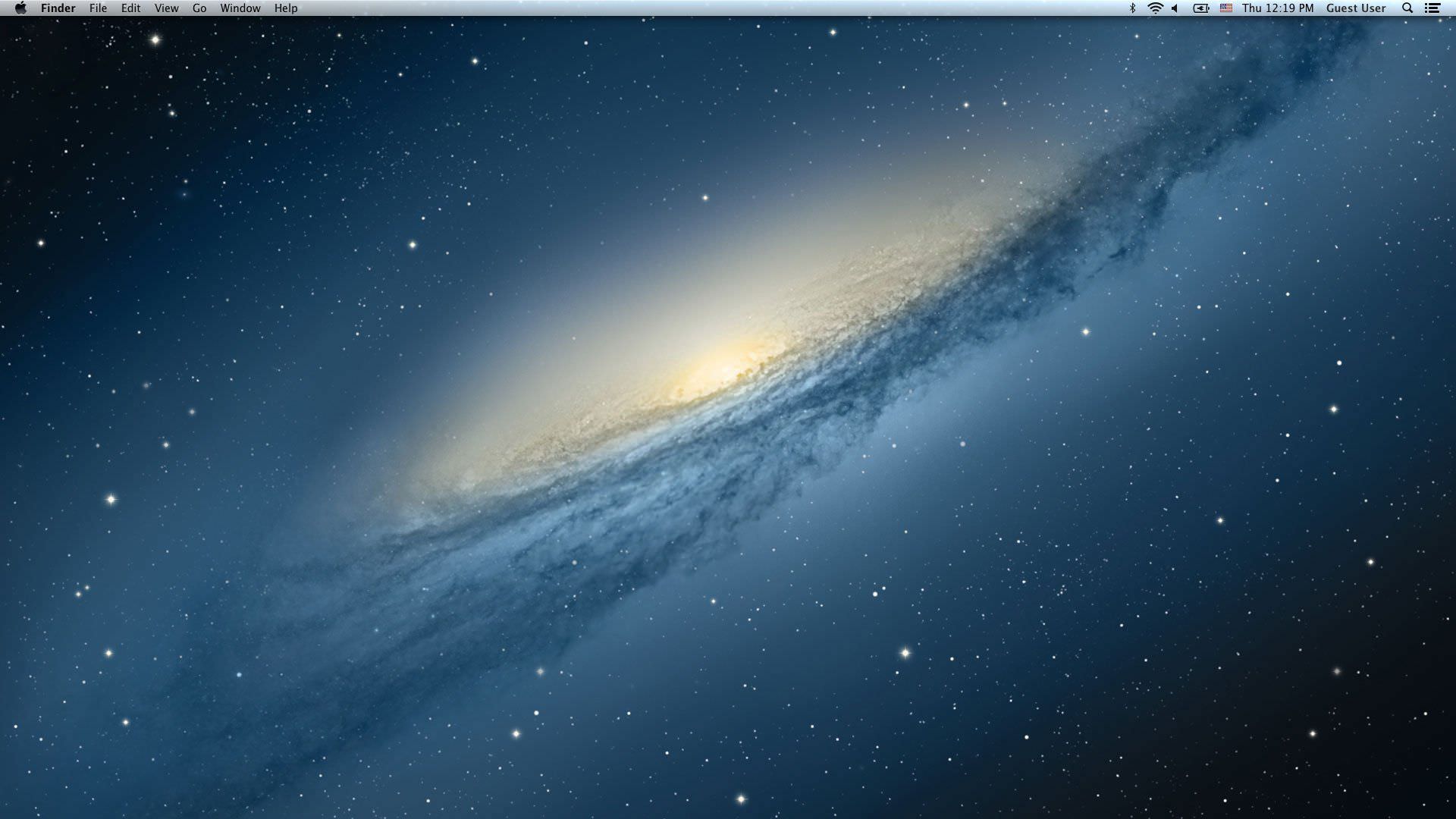Open Spotlight search magnifying glass
Screen dimensions: 1456x819
click(1407, 8)
